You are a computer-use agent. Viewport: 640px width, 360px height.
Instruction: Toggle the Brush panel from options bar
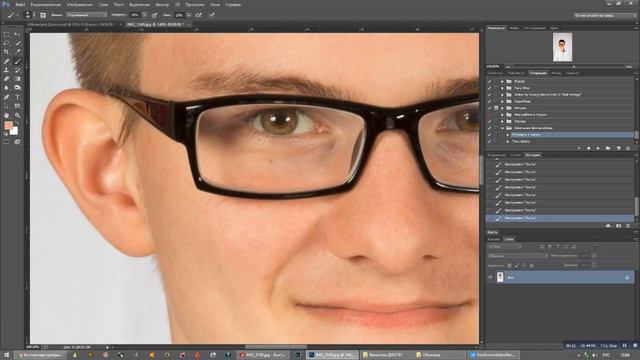(x=43, y=15)
